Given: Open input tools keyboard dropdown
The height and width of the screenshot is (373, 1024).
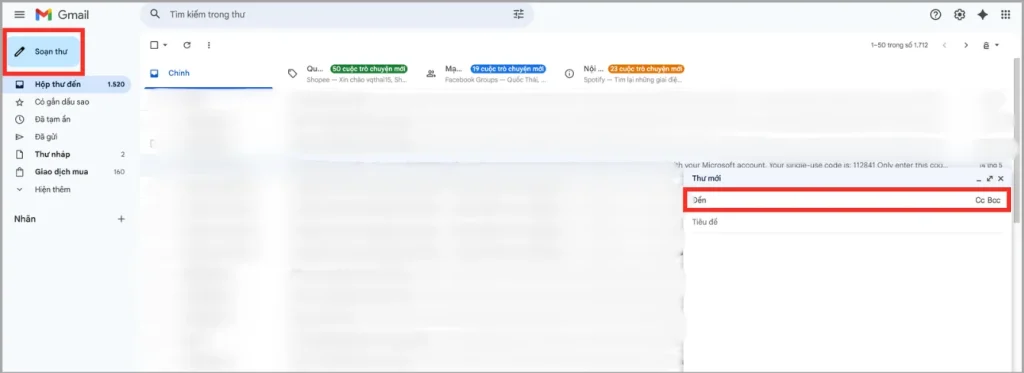Looking at the screenshot, I should [991, 45].
